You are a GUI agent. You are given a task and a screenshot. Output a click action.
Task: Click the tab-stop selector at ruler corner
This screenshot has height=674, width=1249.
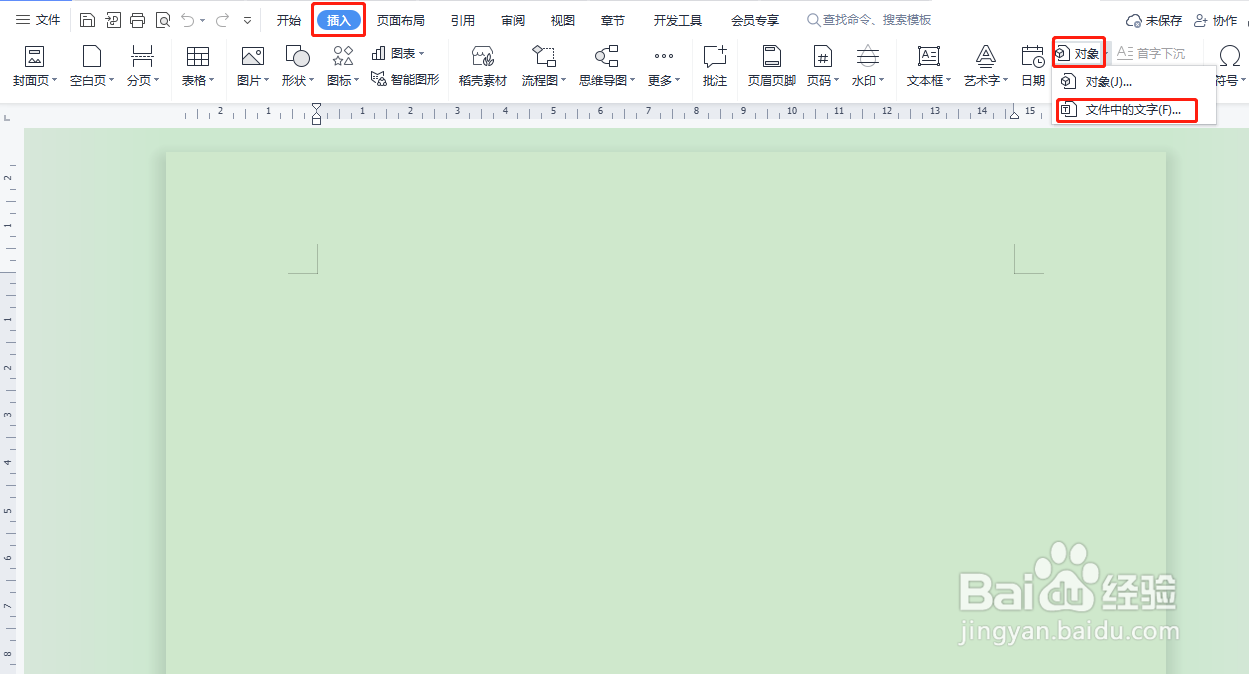click(8, 118)
